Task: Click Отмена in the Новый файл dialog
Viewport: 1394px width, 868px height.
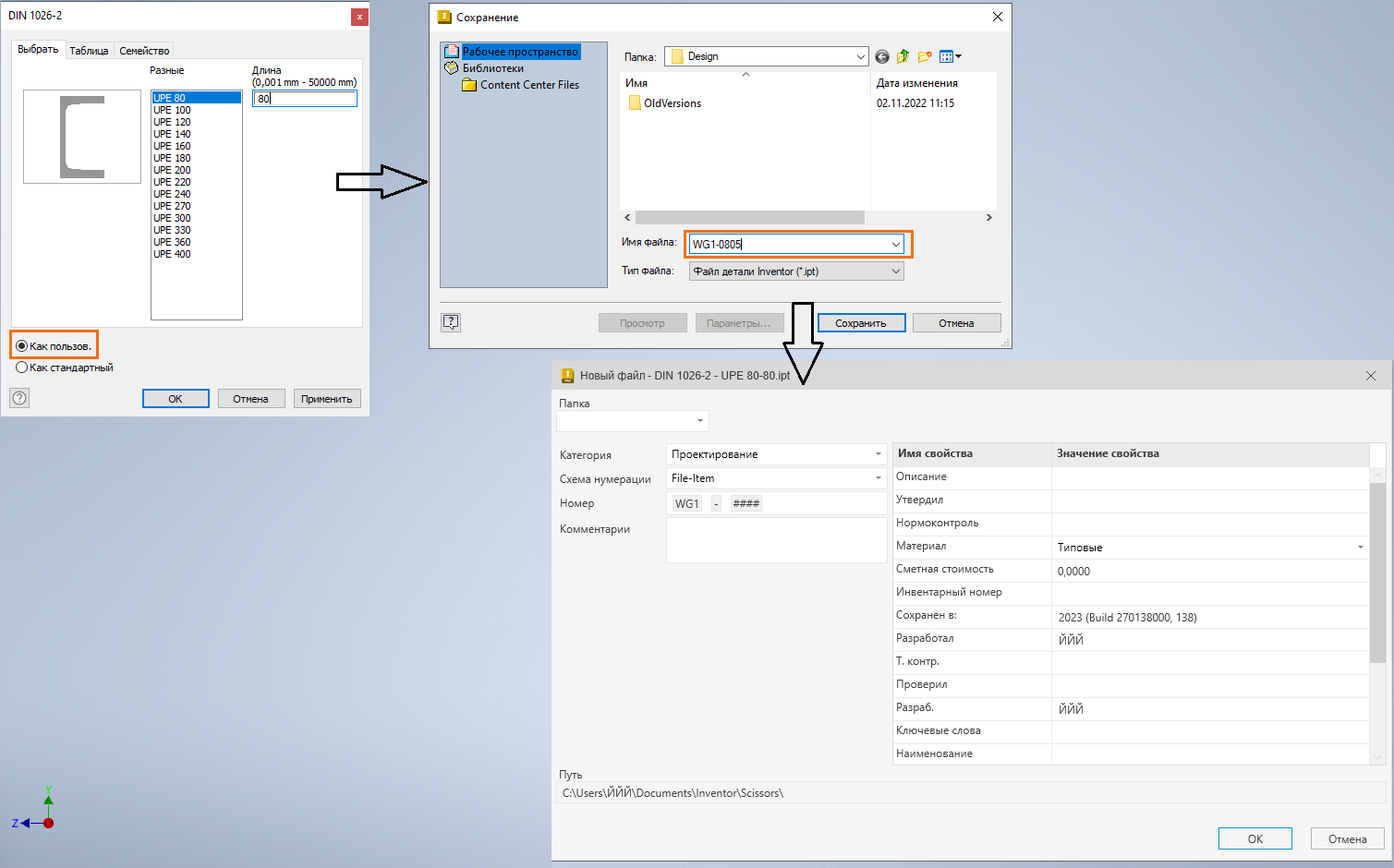Action: point(1348,838)
